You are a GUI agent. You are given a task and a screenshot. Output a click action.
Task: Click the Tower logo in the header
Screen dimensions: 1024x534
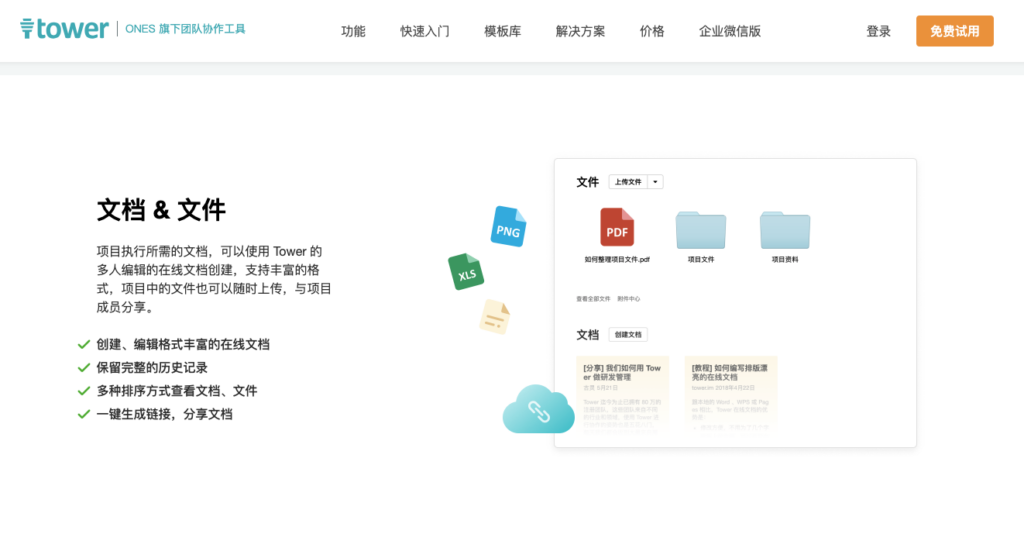pos(65,29)
